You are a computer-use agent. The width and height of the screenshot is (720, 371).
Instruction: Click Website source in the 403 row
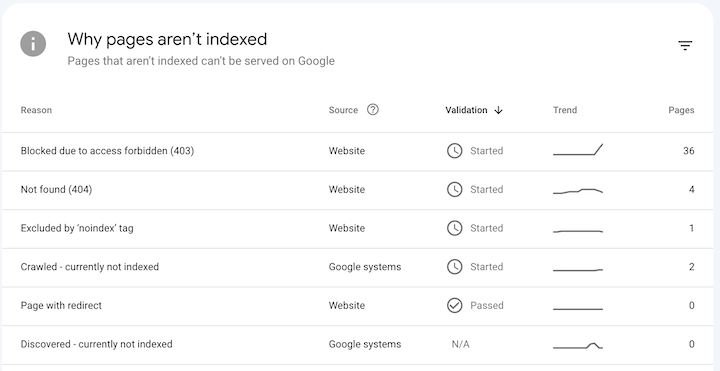click(347, 151)
